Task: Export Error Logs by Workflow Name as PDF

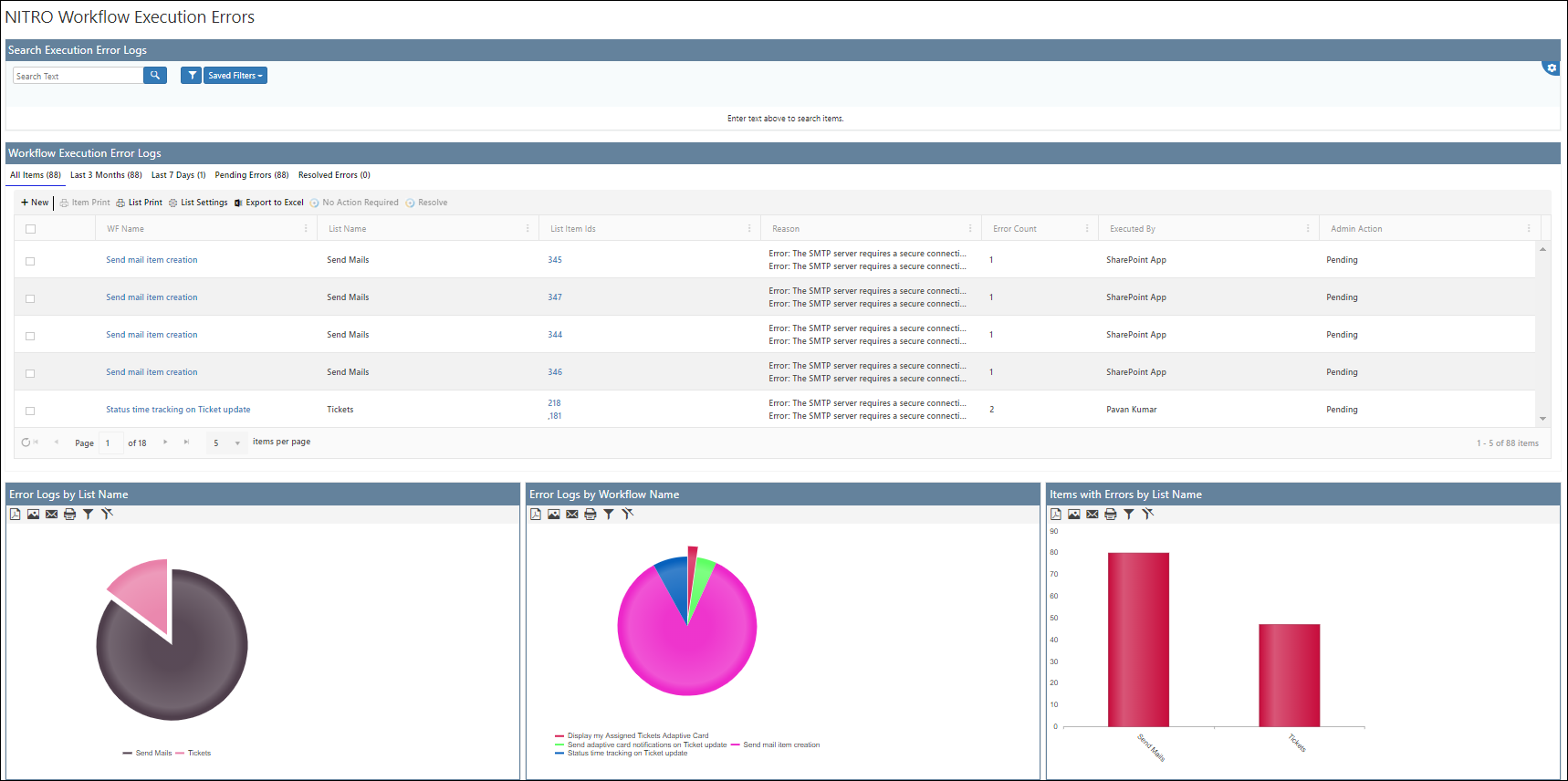Action: 536,515
